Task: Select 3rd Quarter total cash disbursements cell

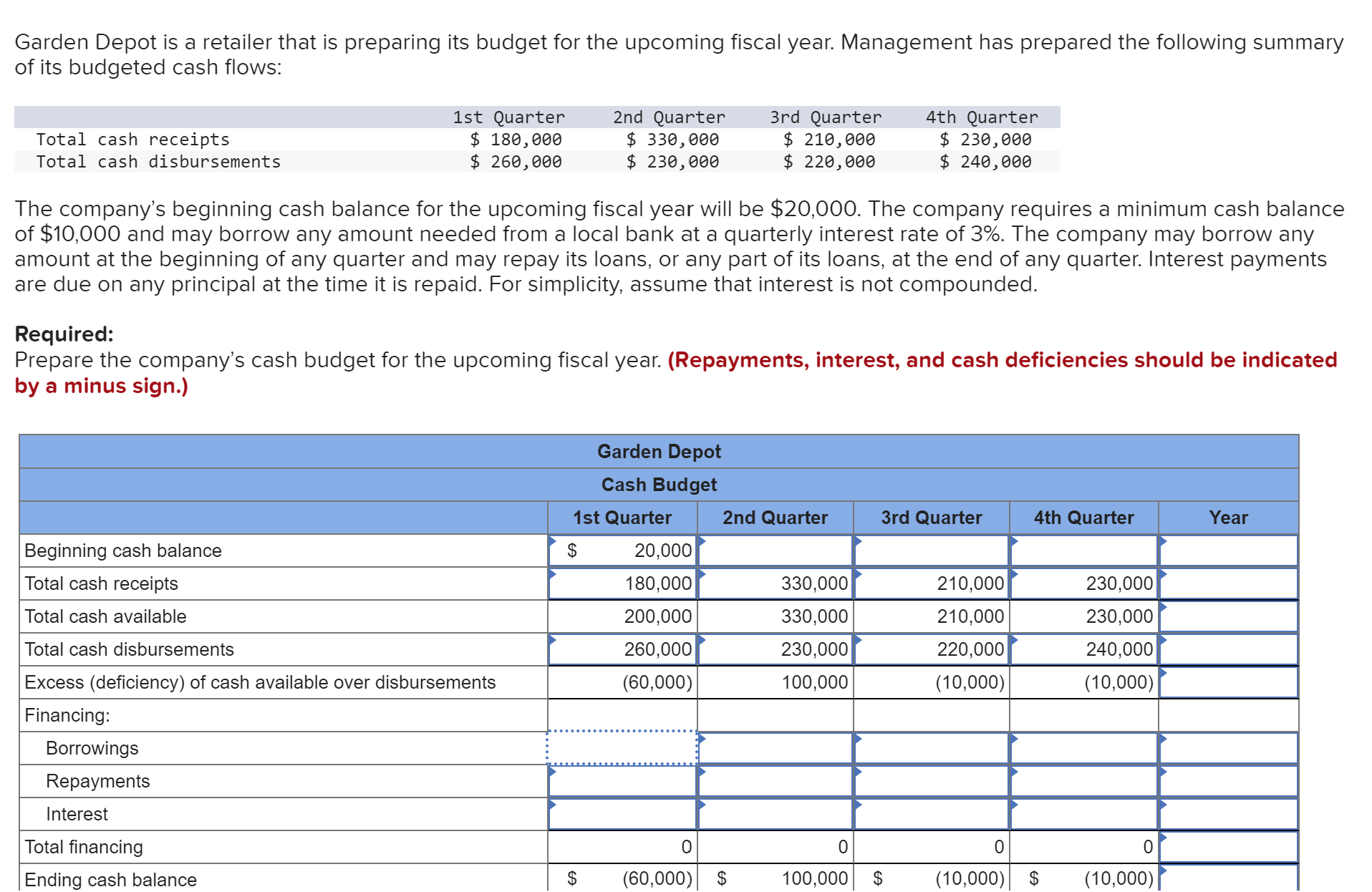Action: click(x=932, y=649)
